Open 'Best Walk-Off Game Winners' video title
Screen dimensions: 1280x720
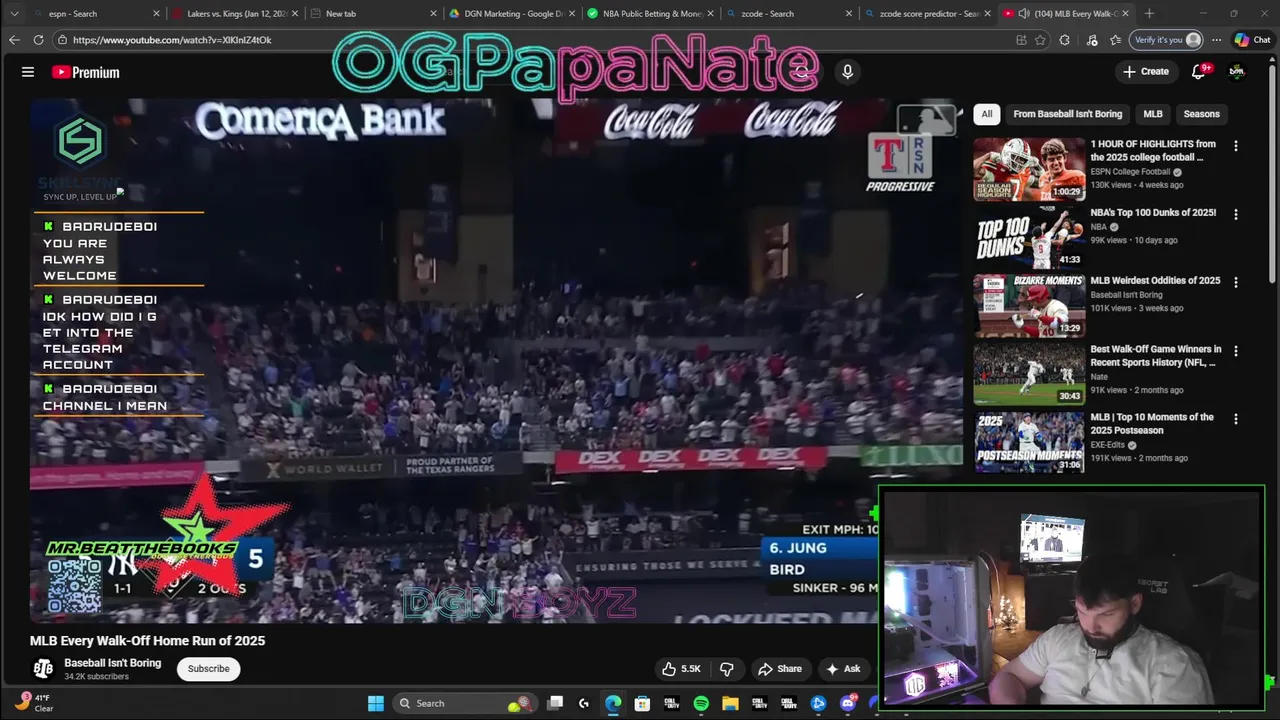click(x=1155, y=356)
